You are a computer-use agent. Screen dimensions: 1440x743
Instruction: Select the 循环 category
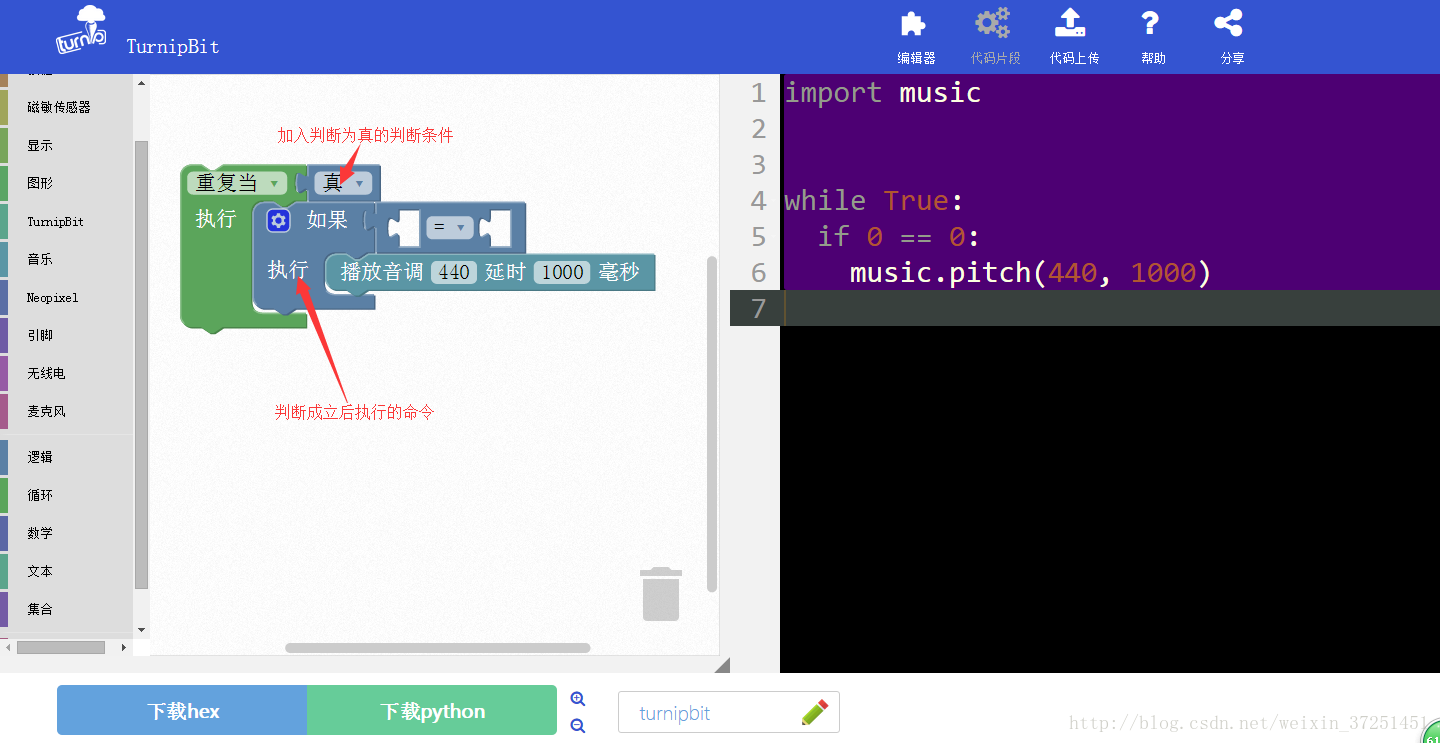click(x=66, y=495)
